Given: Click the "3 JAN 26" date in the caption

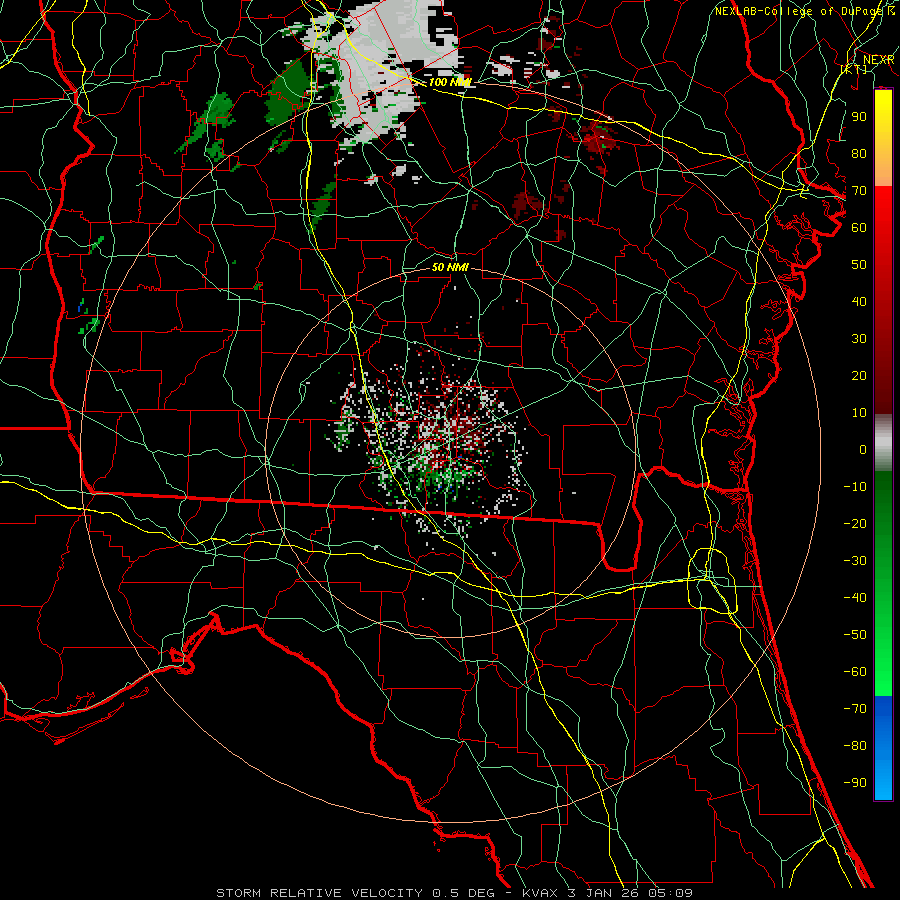Looking at the screenshot, I should coord(605,893).
